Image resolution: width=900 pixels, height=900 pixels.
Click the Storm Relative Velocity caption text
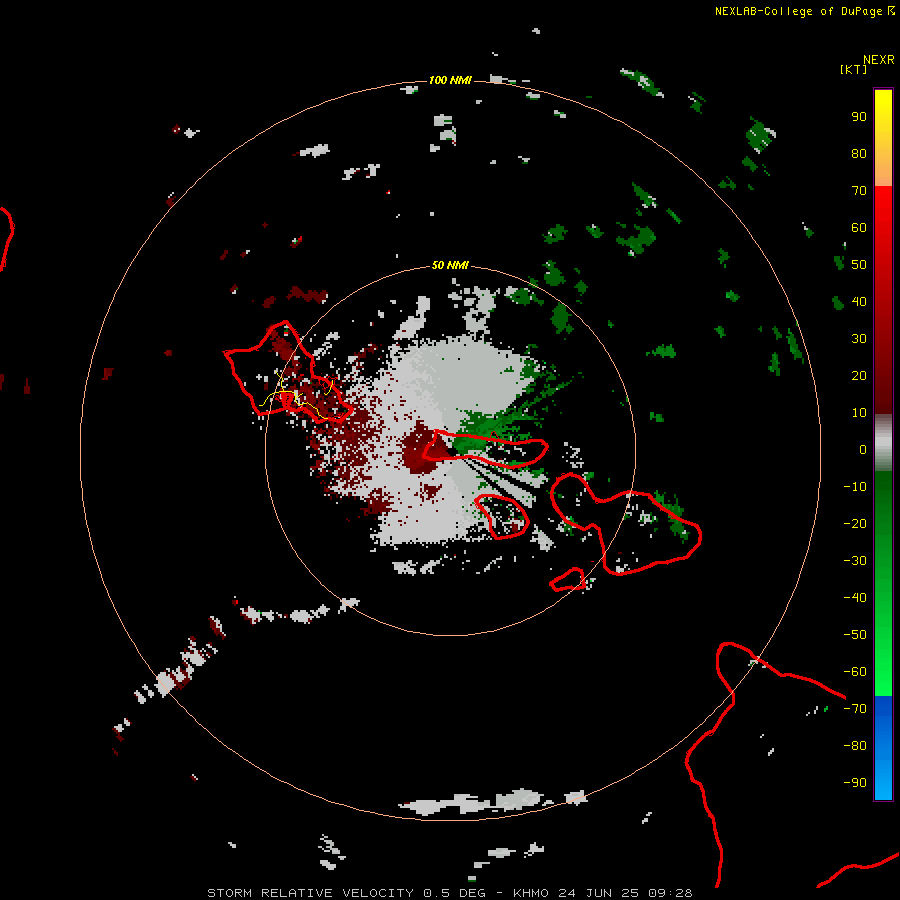(x=449, y=893)
